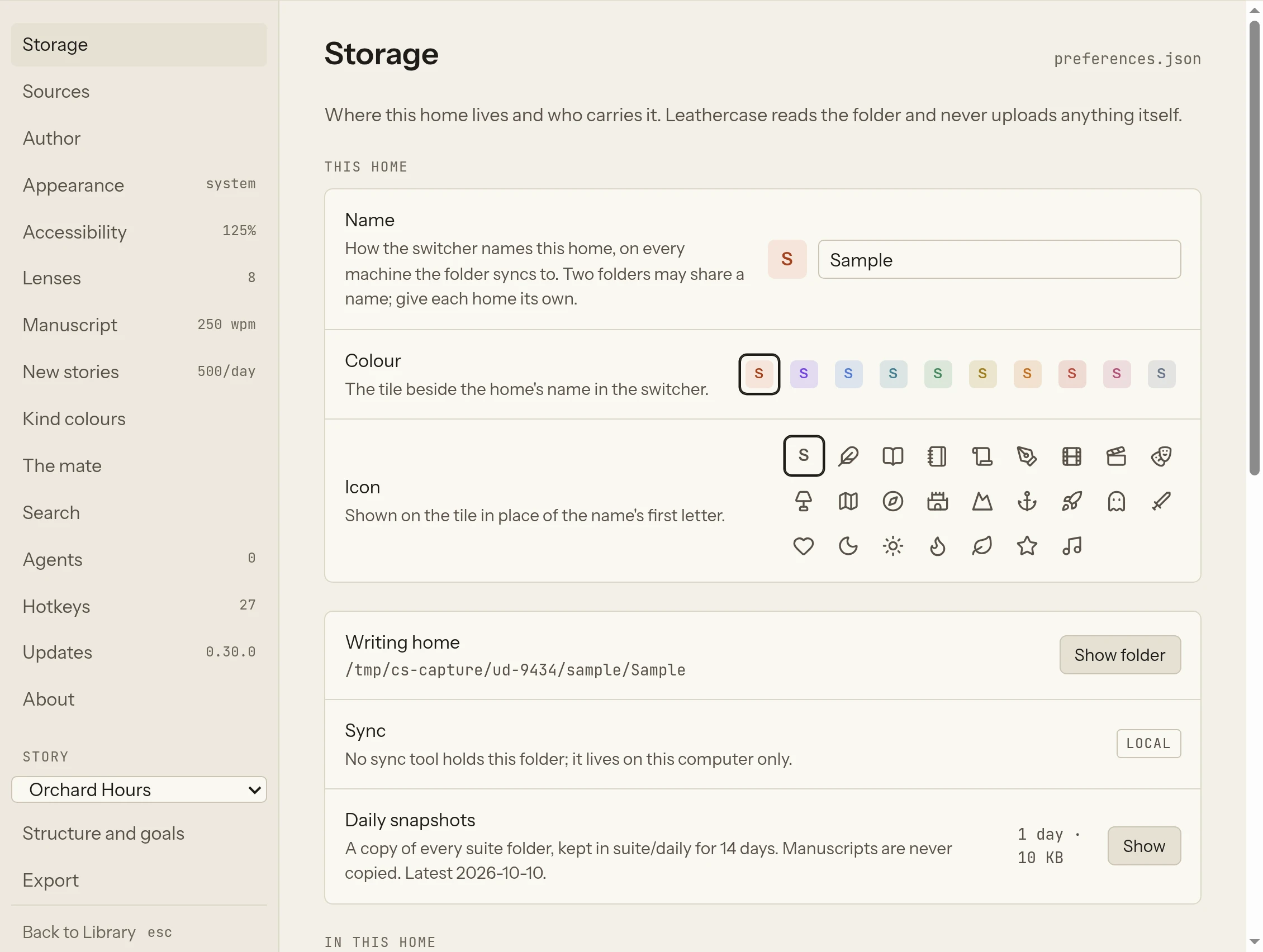Pick the sun icon
Screen dimensions: 1263x952
pos(892,546)
